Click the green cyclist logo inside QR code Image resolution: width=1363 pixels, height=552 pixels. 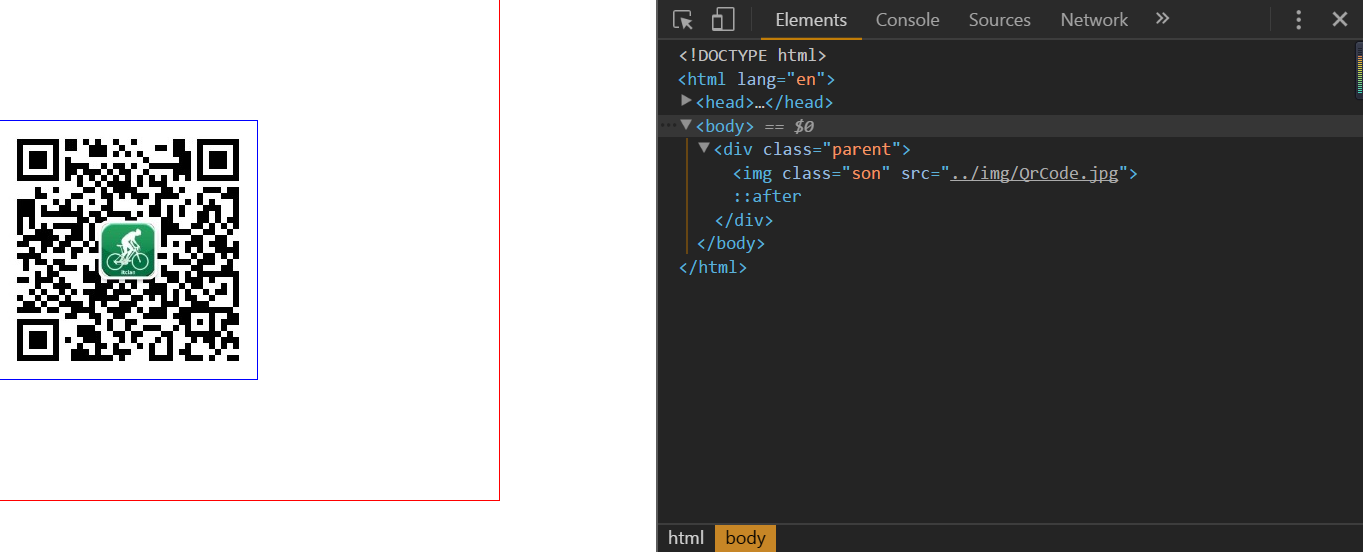[128, 250]
